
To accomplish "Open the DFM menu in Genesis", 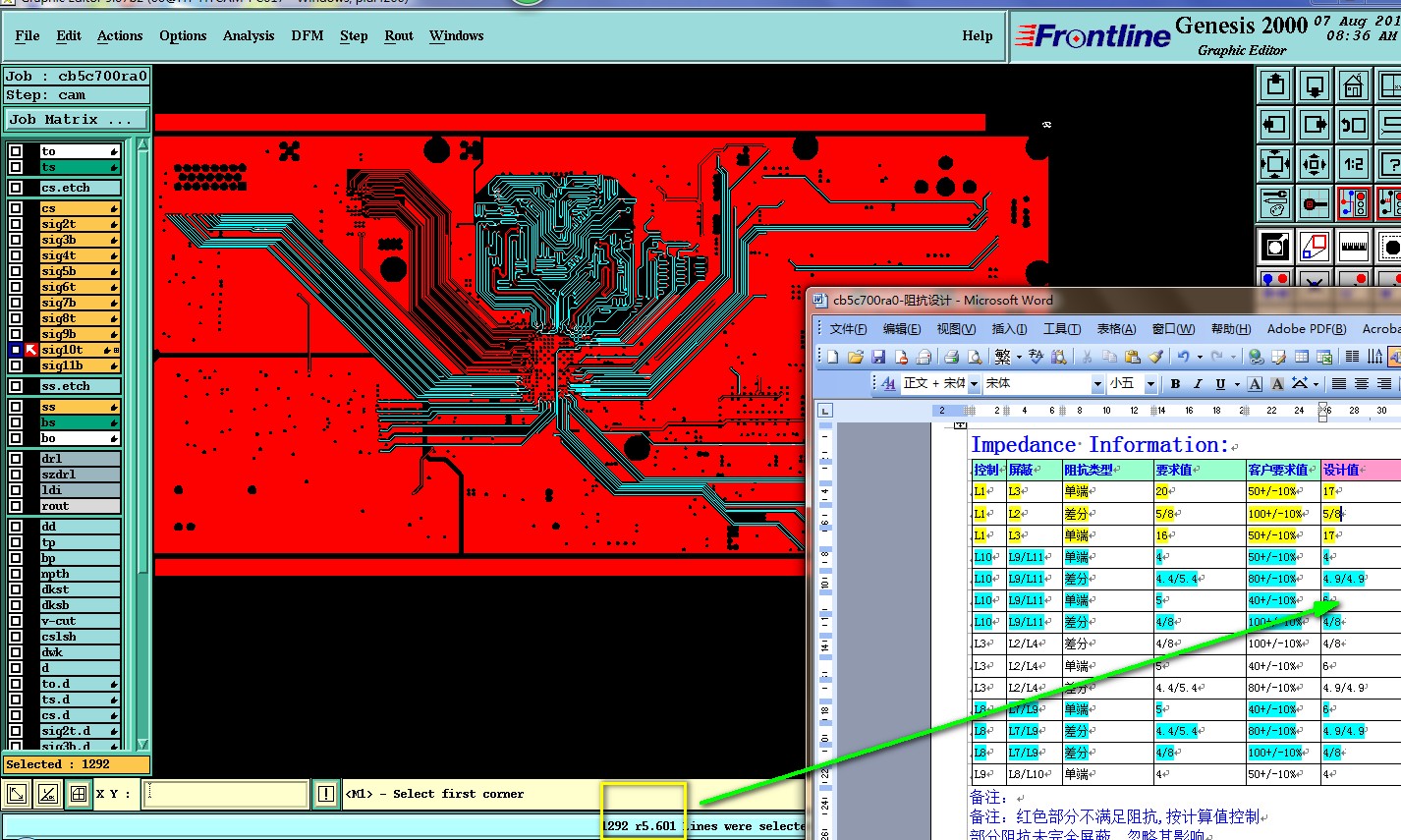I will pyautogui.click(x=308, y=35).
